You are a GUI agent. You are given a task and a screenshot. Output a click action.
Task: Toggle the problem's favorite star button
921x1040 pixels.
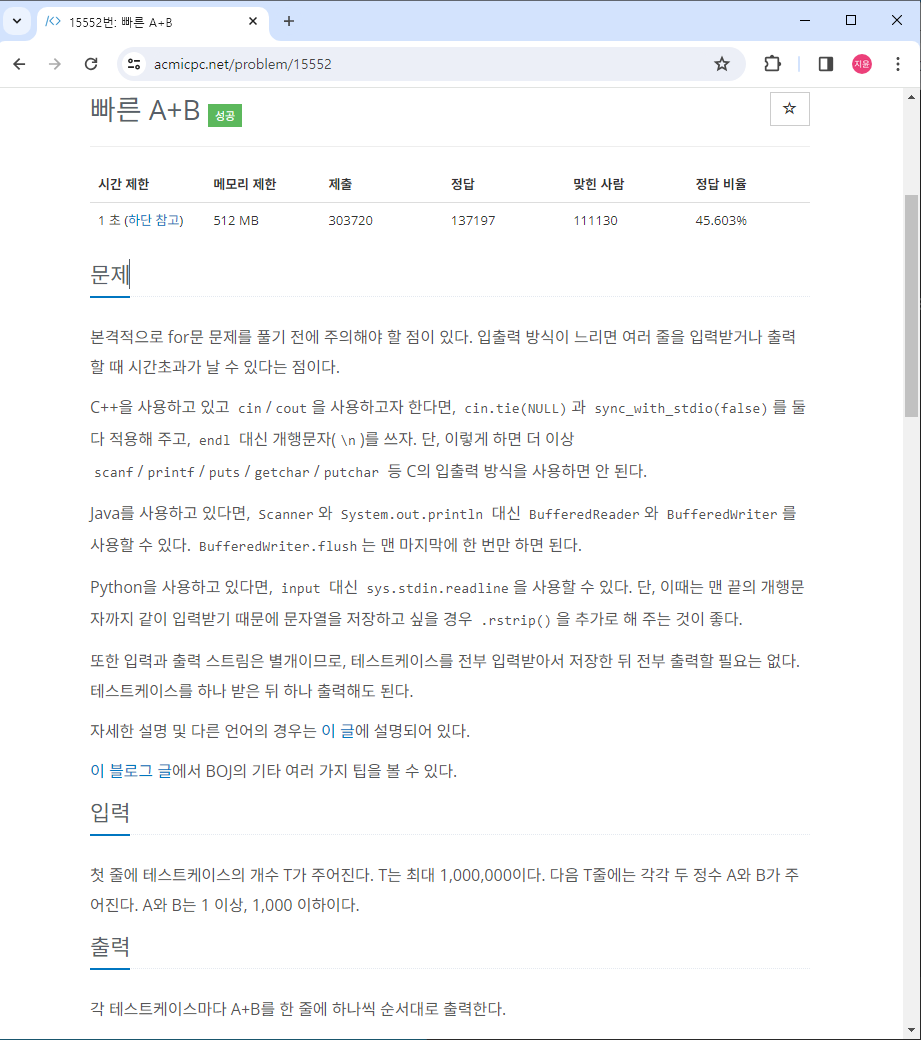pos(789,108)
